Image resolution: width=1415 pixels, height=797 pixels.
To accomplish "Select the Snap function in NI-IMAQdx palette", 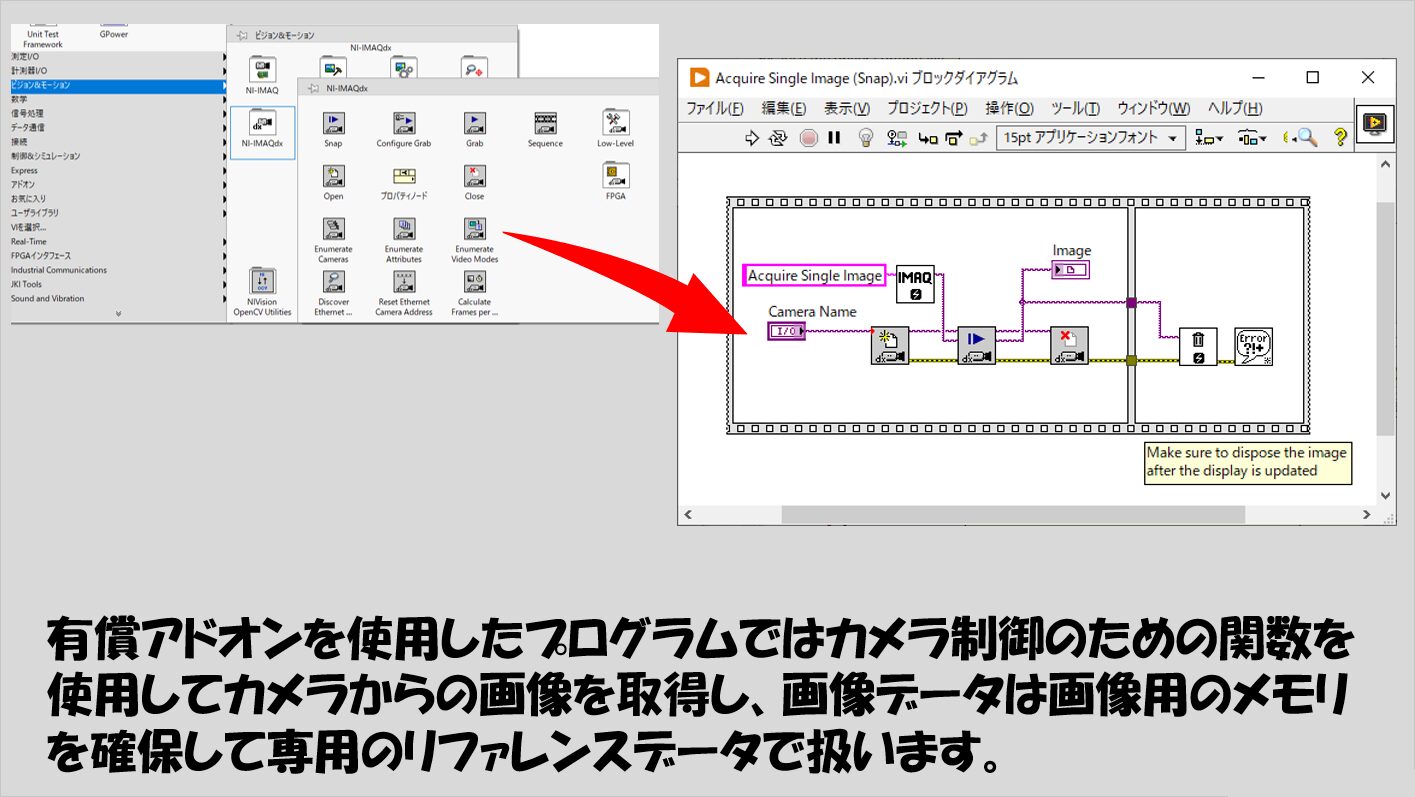I will coord(333,123).
